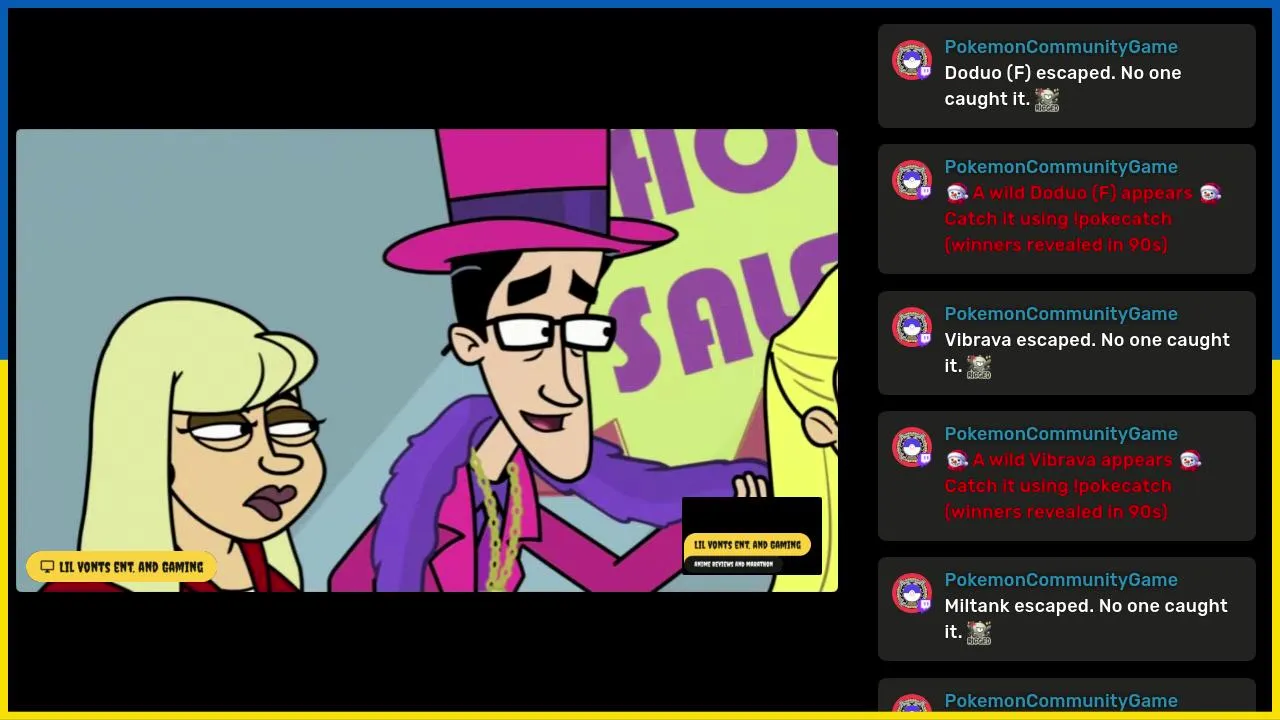Select text 'A wild Doduo (F) appears'

tap(1083, 193)
